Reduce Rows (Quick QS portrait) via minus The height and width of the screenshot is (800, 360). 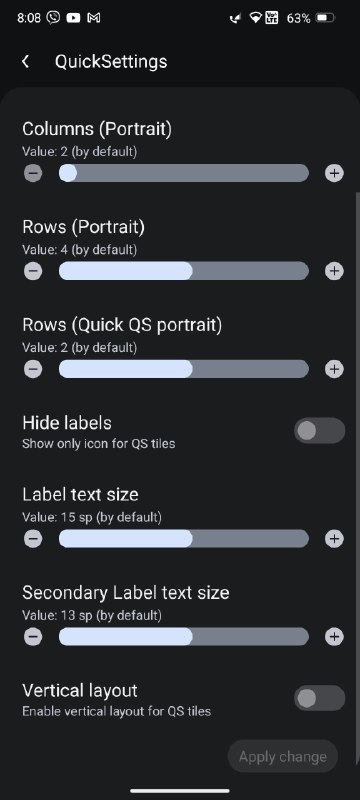tap(33, 369)
